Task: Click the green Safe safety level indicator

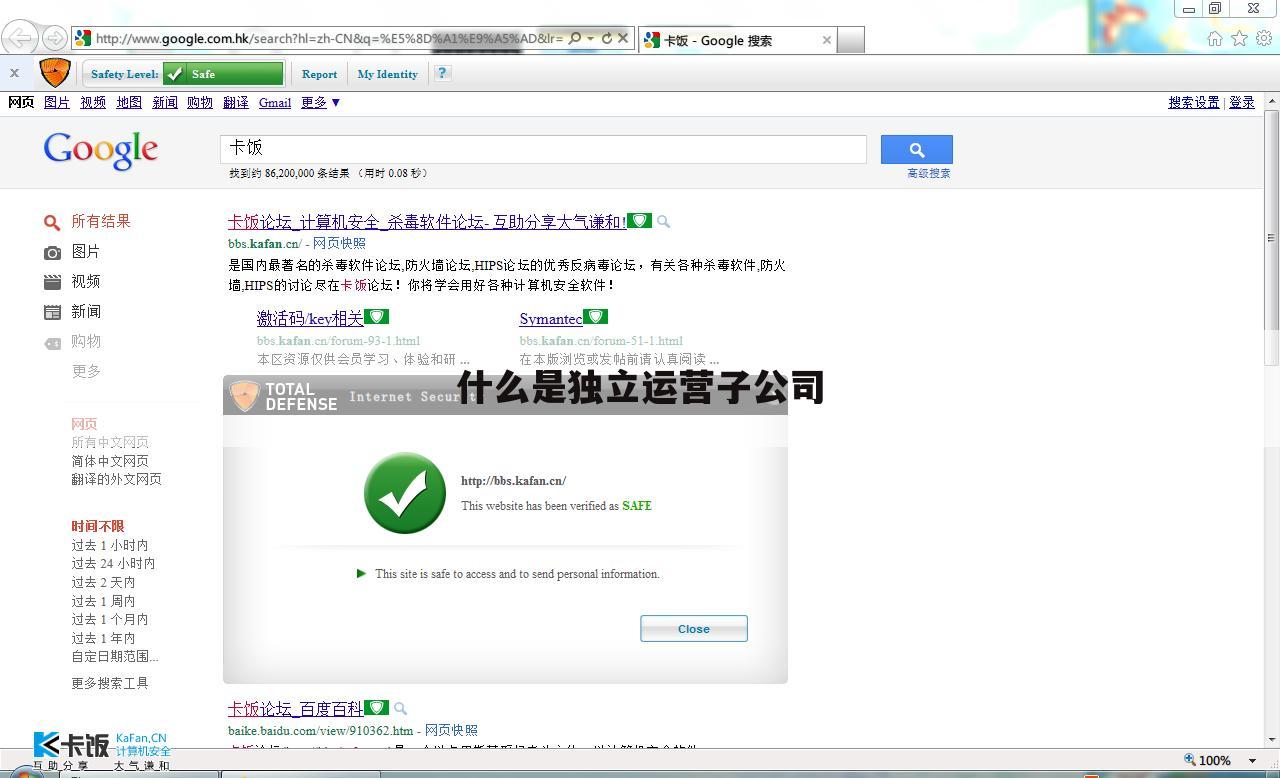Action: point(223,74)
